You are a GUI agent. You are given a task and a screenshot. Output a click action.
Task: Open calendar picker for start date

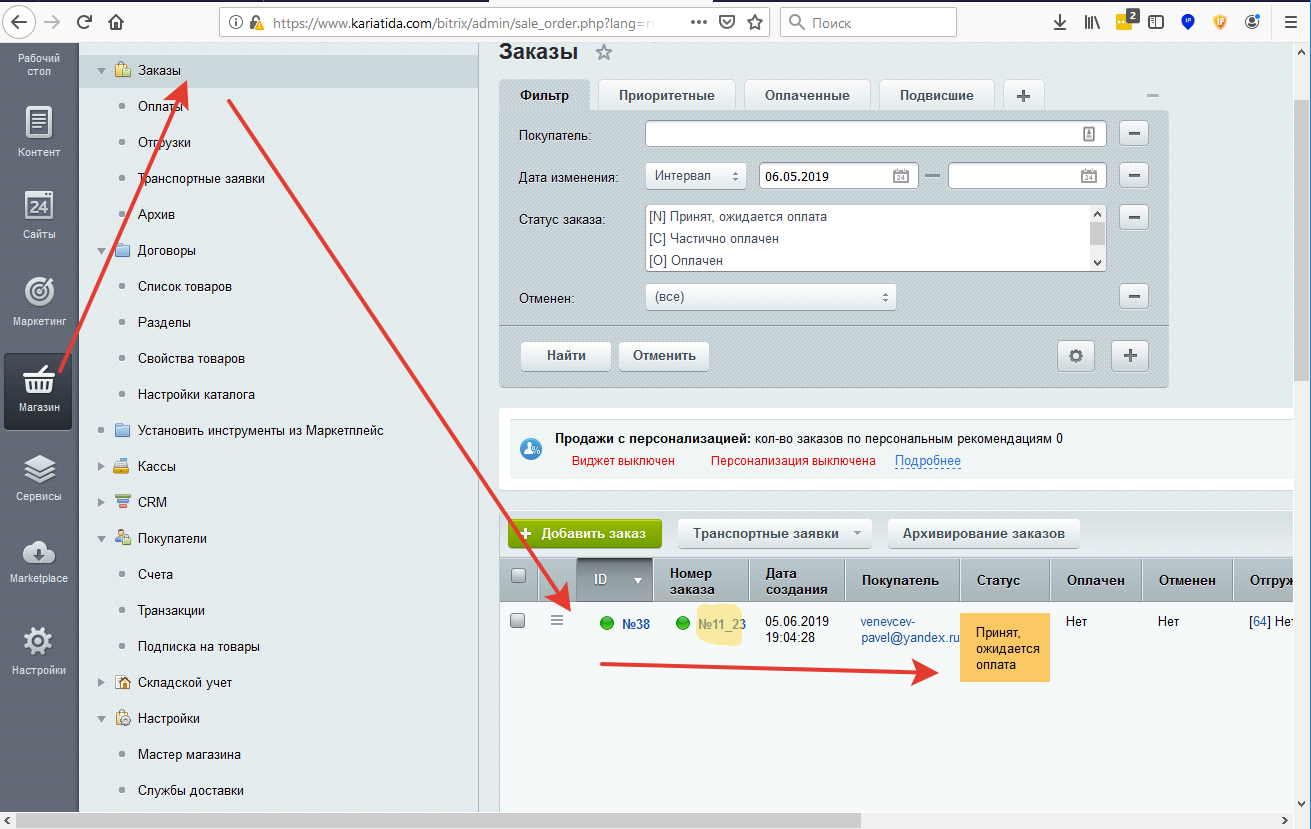tap(900, 176)
